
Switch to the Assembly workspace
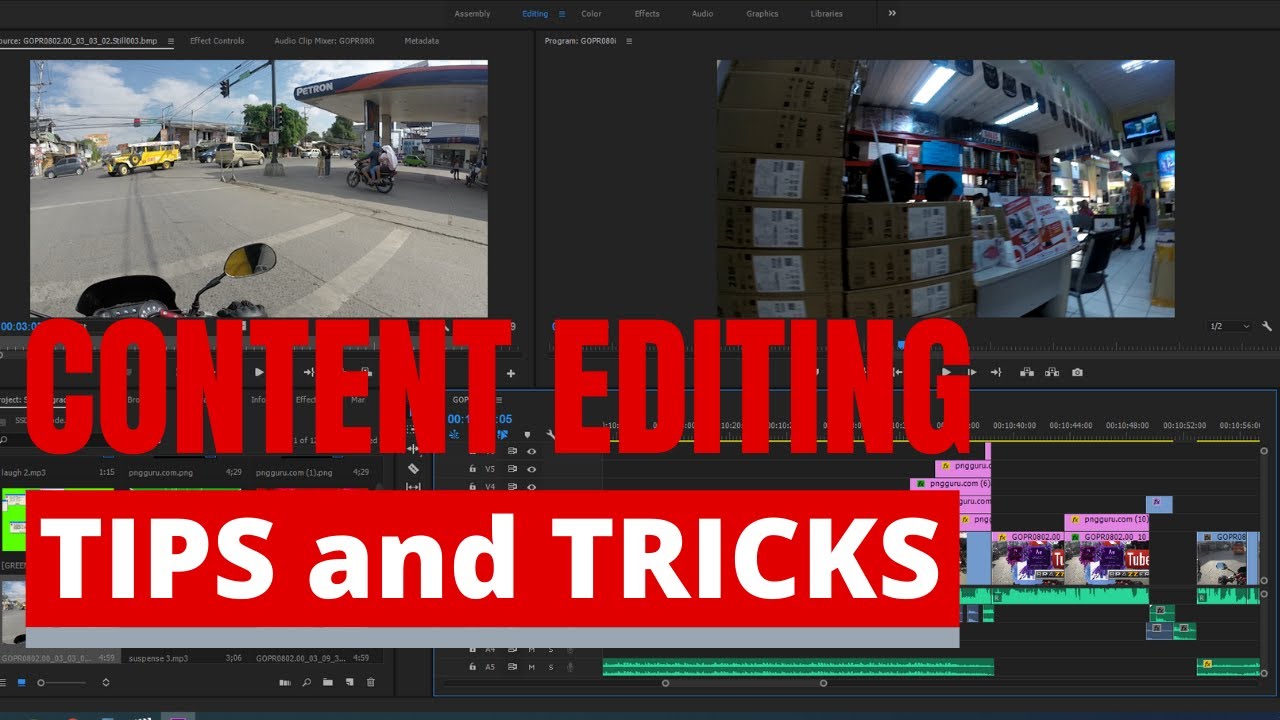(472, 14)
